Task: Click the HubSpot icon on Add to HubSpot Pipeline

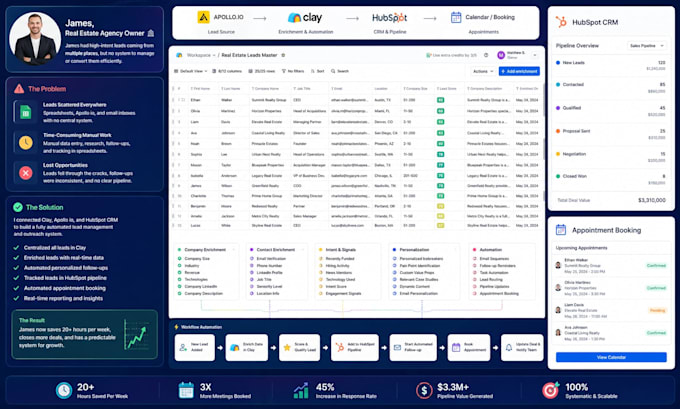Action: pos(340,347)
